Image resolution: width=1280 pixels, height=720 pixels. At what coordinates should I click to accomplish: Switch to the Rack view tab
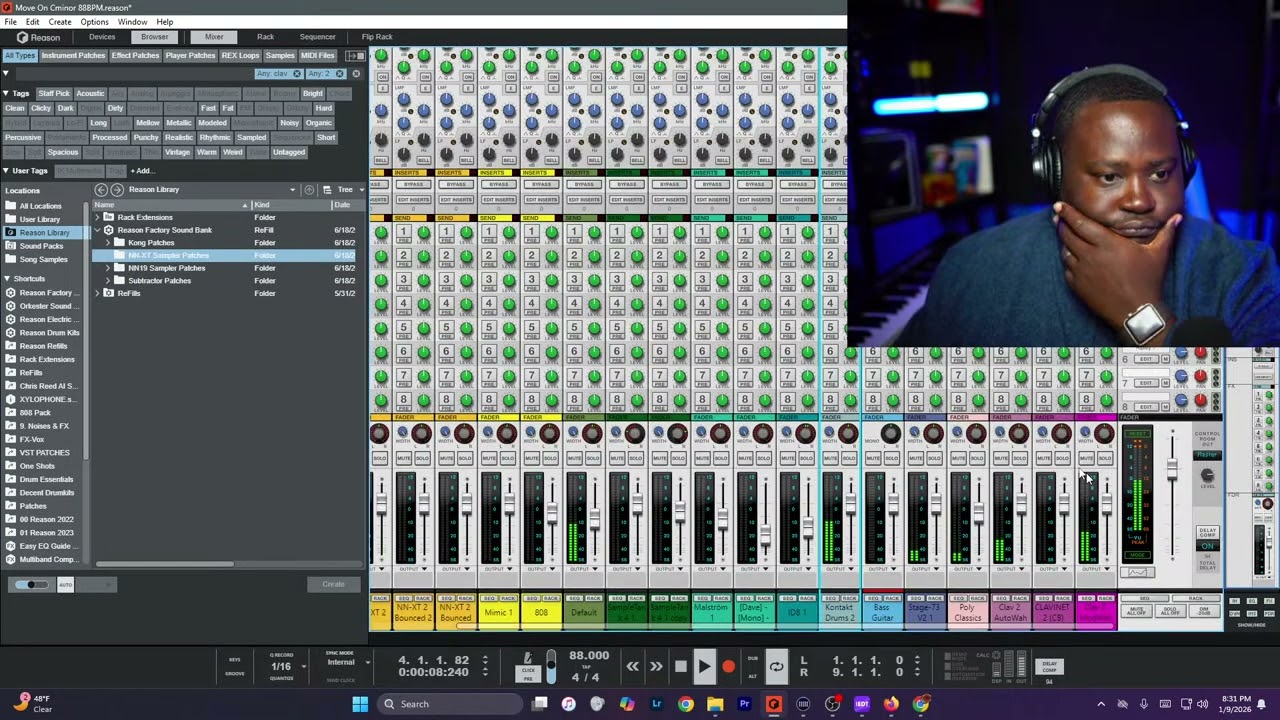[x=265, y=37]
